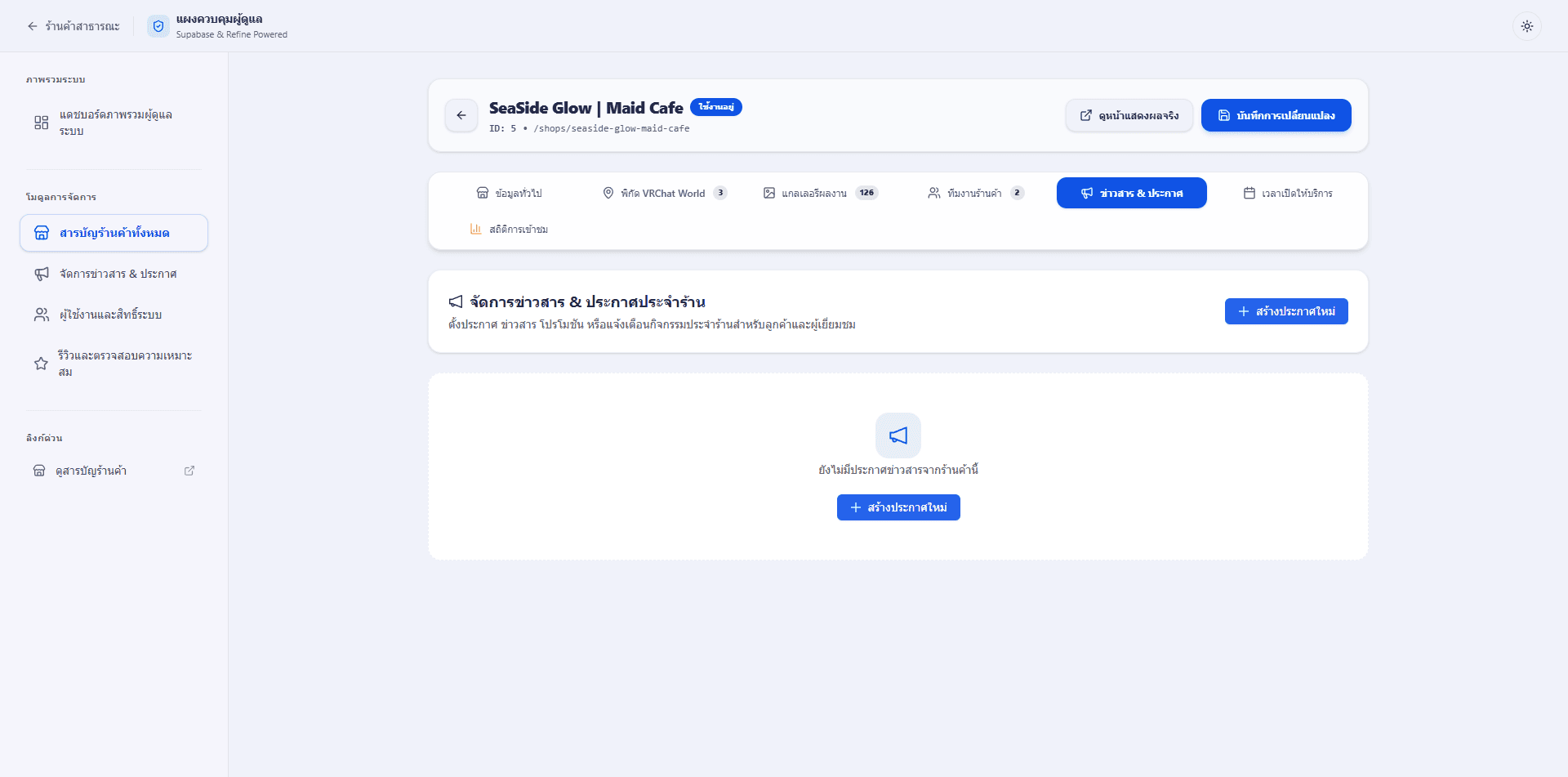Click the ดูหน้าแสดงผลจริง preview button
Screen dimensions: 1568x777
[1129, 115]
